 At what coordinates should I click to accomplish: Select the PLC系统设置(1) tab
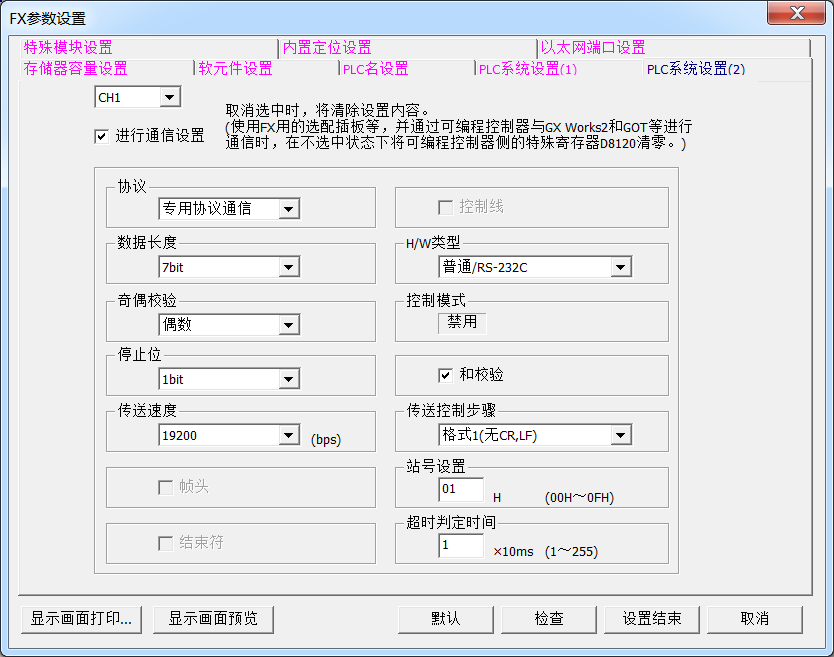528,69
